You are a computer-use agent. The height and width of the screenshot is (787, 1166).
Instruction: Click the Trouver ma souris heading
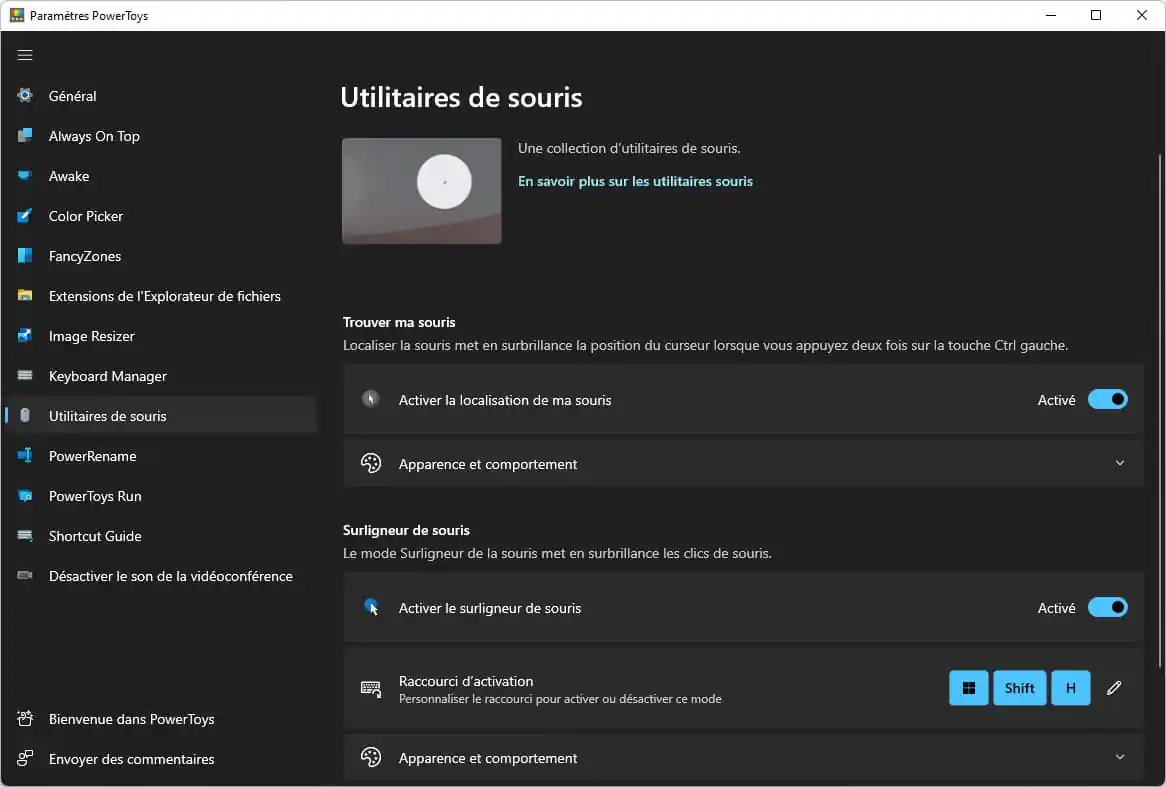(399, 322)
